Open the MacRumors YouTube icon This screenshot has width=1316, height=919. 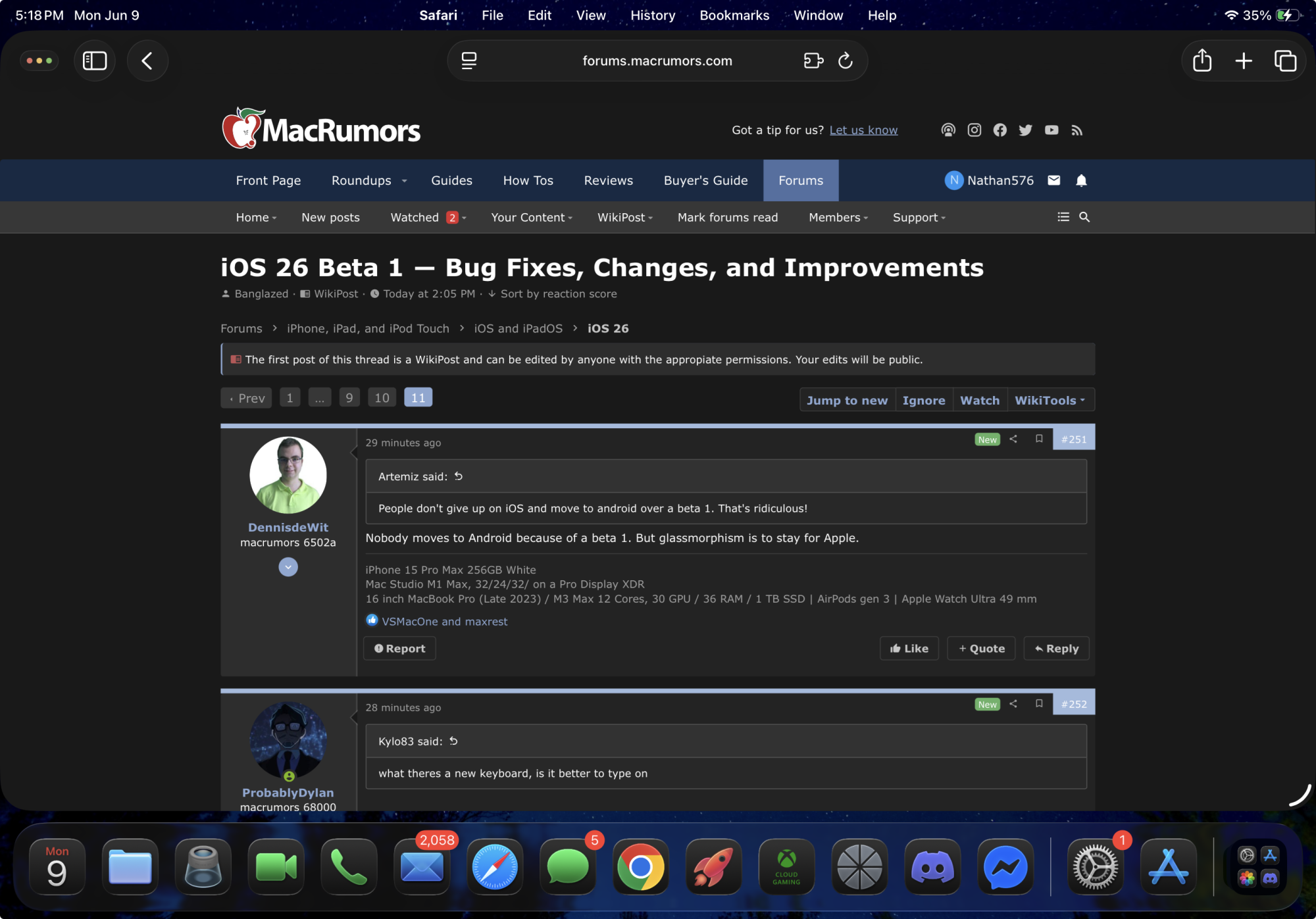tap(1051, 130)
